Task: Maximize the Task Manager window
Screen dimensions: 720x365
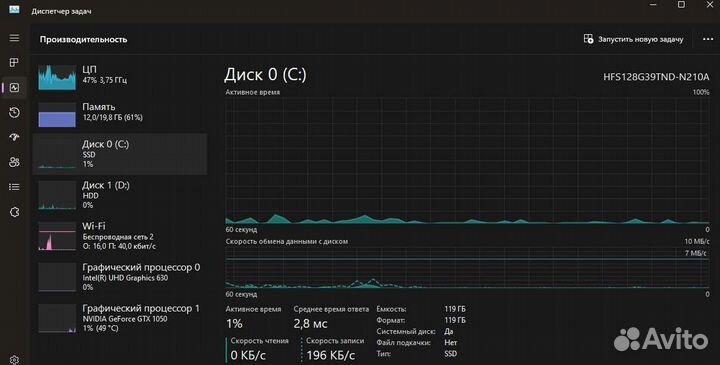Action: click(681, 5)
